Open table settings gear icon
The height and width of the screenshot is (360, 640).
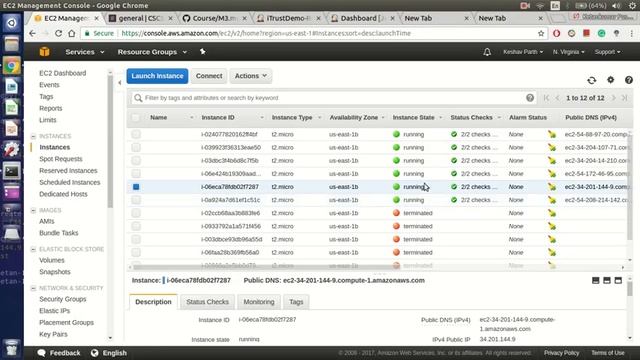point(610,80)
